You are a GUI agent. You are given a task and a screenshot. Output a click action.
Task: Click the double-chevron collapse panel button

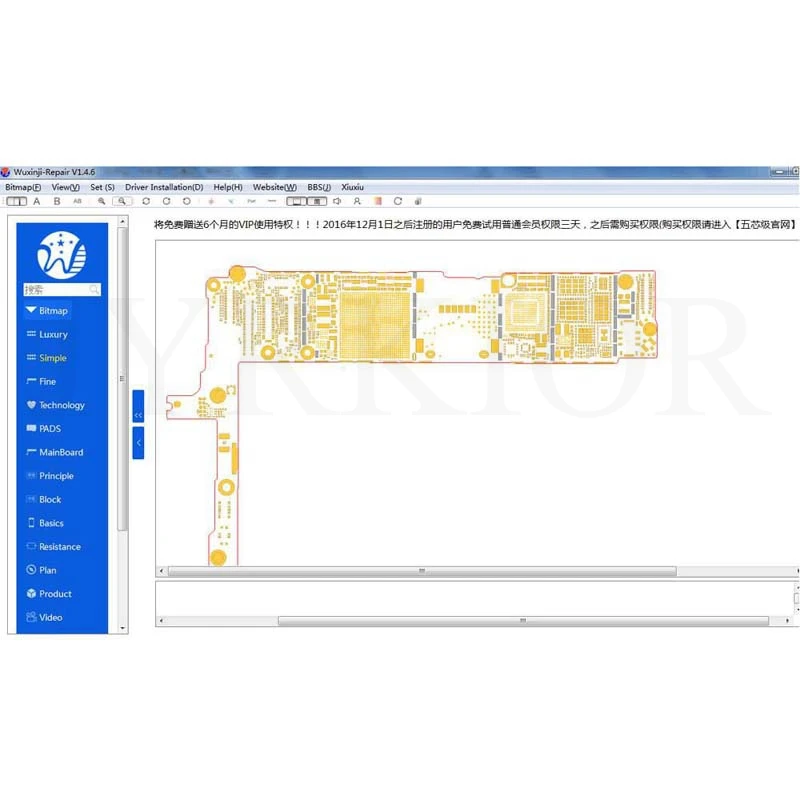[138, 407]
